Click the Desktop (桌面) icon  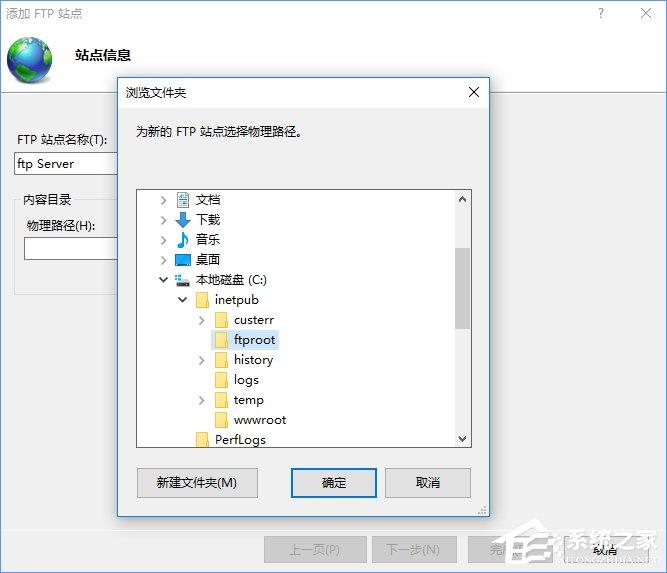pos(183,260)
